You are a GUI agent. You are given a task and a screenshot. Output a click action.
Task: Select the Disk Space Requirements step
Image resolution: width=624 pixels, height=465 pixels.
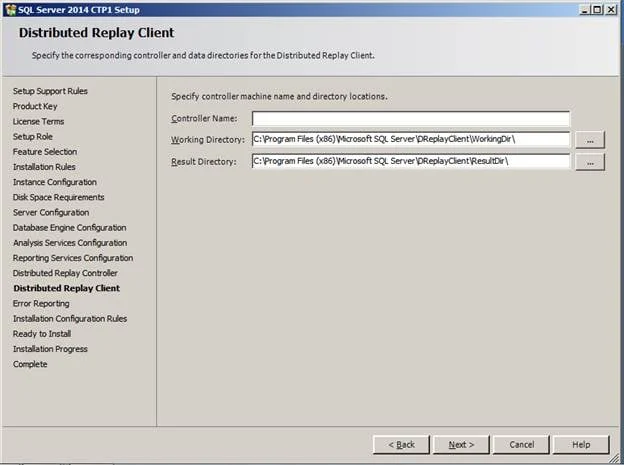tap(58, 197)
